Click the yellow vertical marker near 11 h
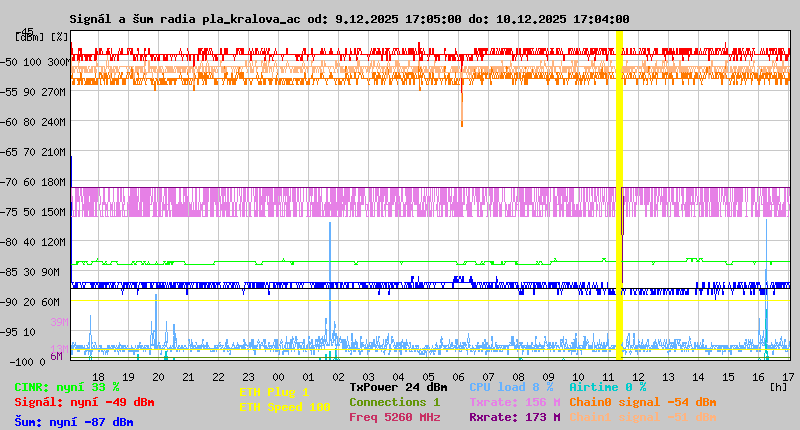The height and width of the screenshot is (430, 800). coord(619,195)
